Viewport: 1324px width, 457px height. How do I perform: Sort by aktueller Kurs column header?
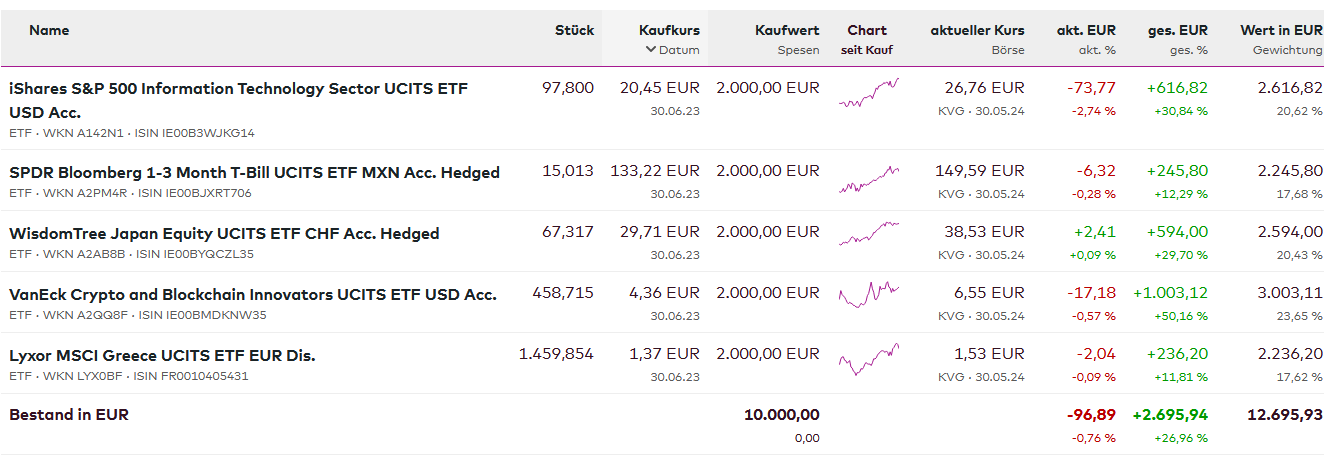point(977,30)
